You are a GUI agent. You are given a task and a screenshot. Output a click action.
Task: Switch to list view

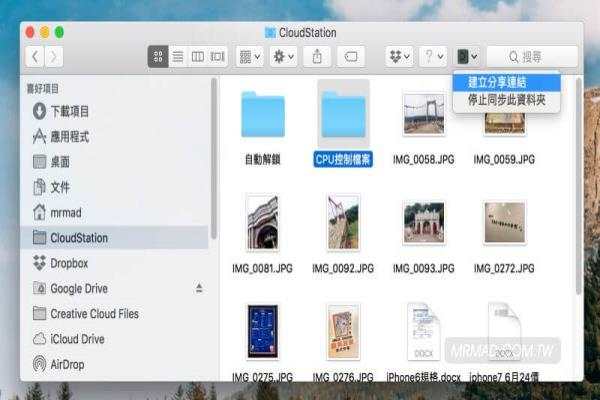(178, 57)
